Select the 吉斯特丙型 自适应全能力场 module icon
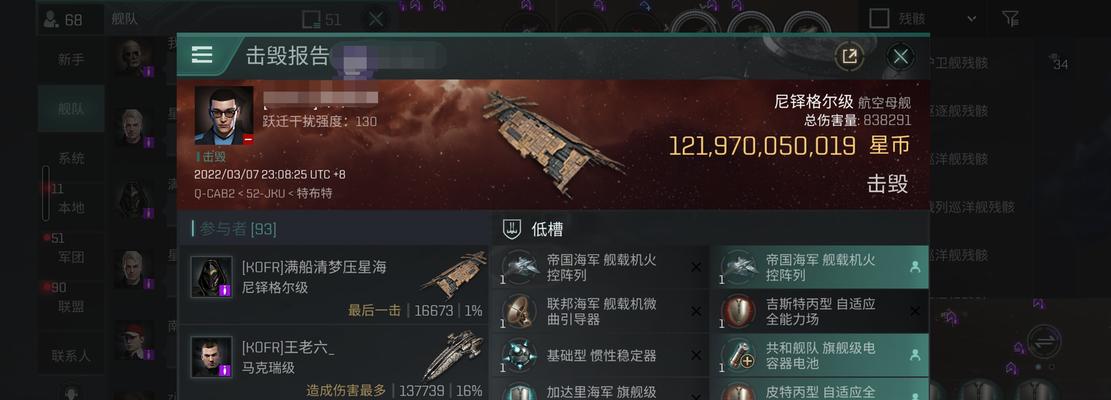1111x400 pixels. pyautogui.click(x=738, y=311)
